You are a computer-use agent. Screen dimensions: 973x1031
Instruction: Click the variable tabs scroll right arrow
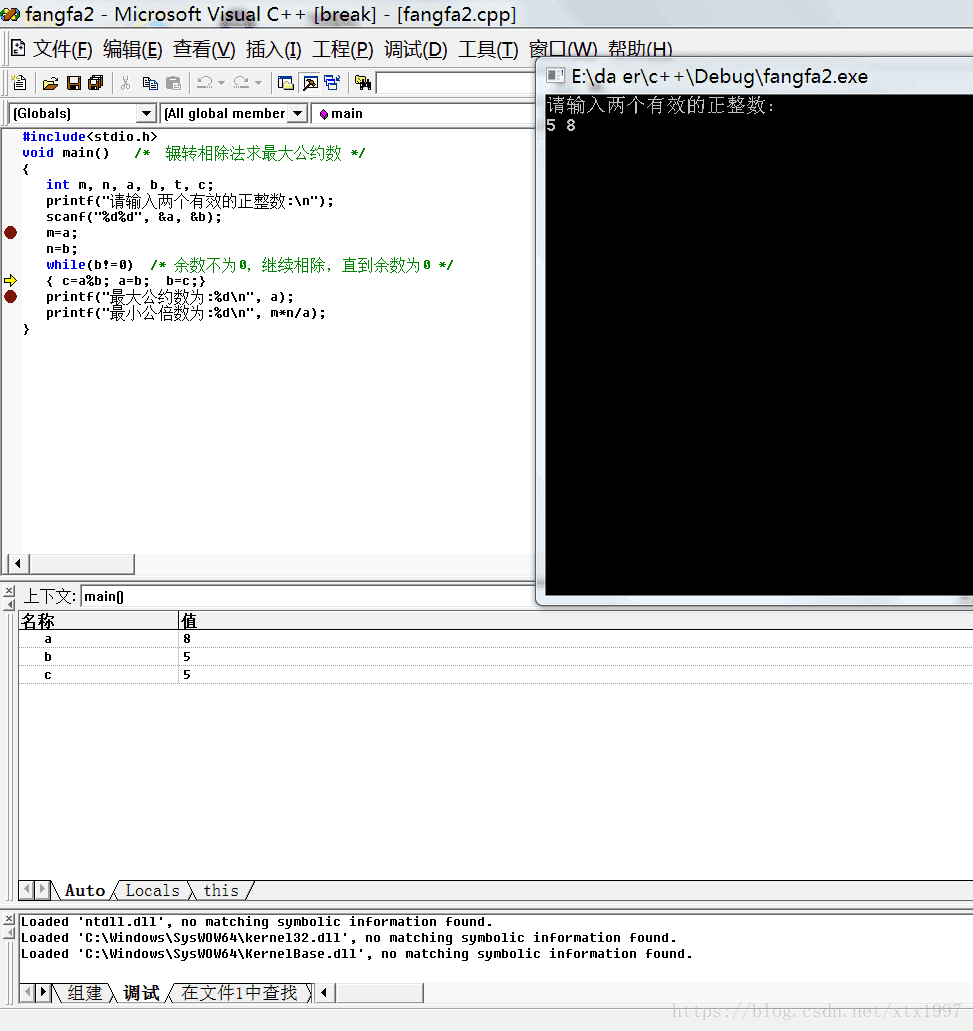(x=43, y=890)
